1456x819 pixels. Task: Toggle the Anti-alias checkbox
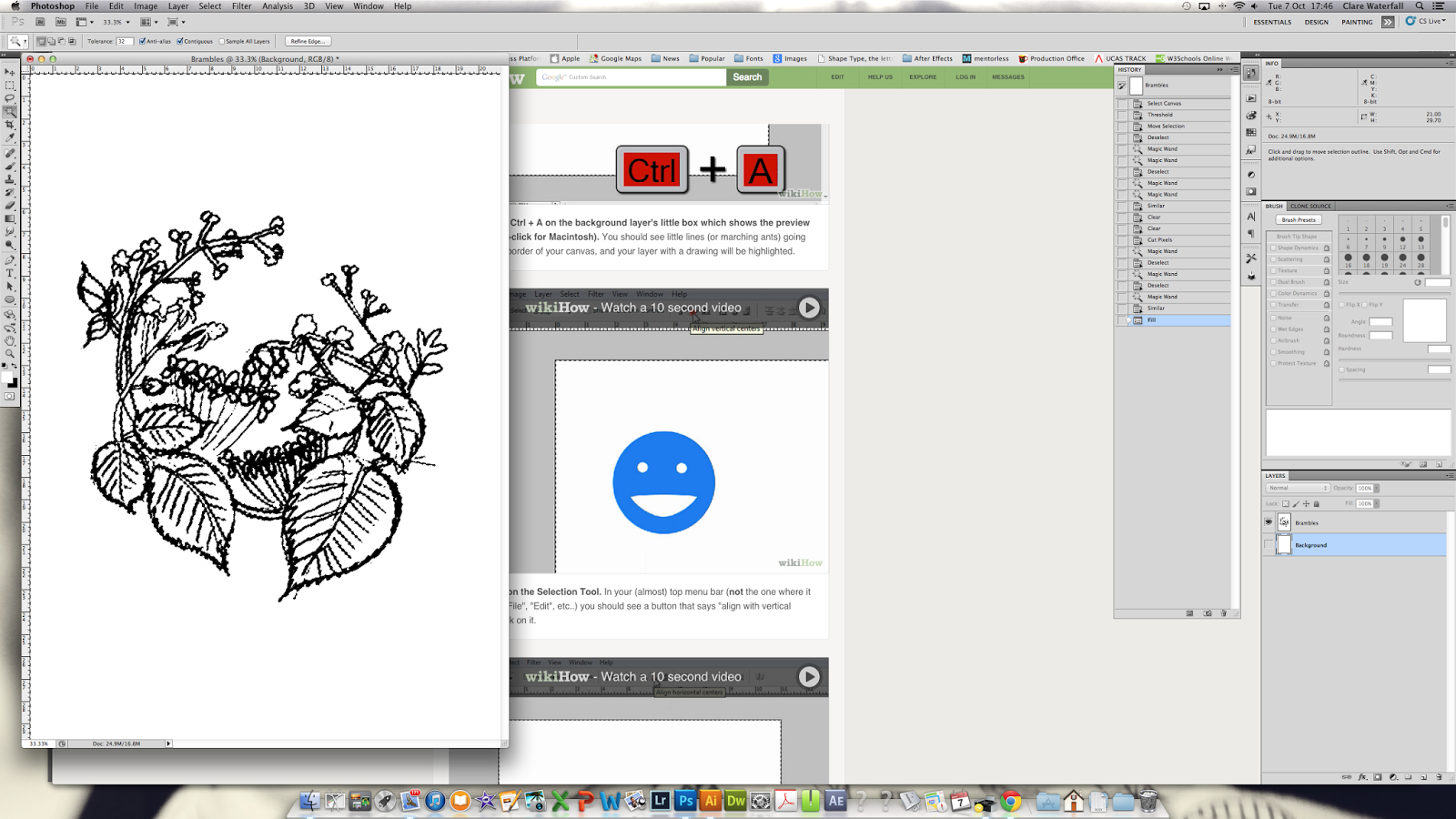pos(143,41)
